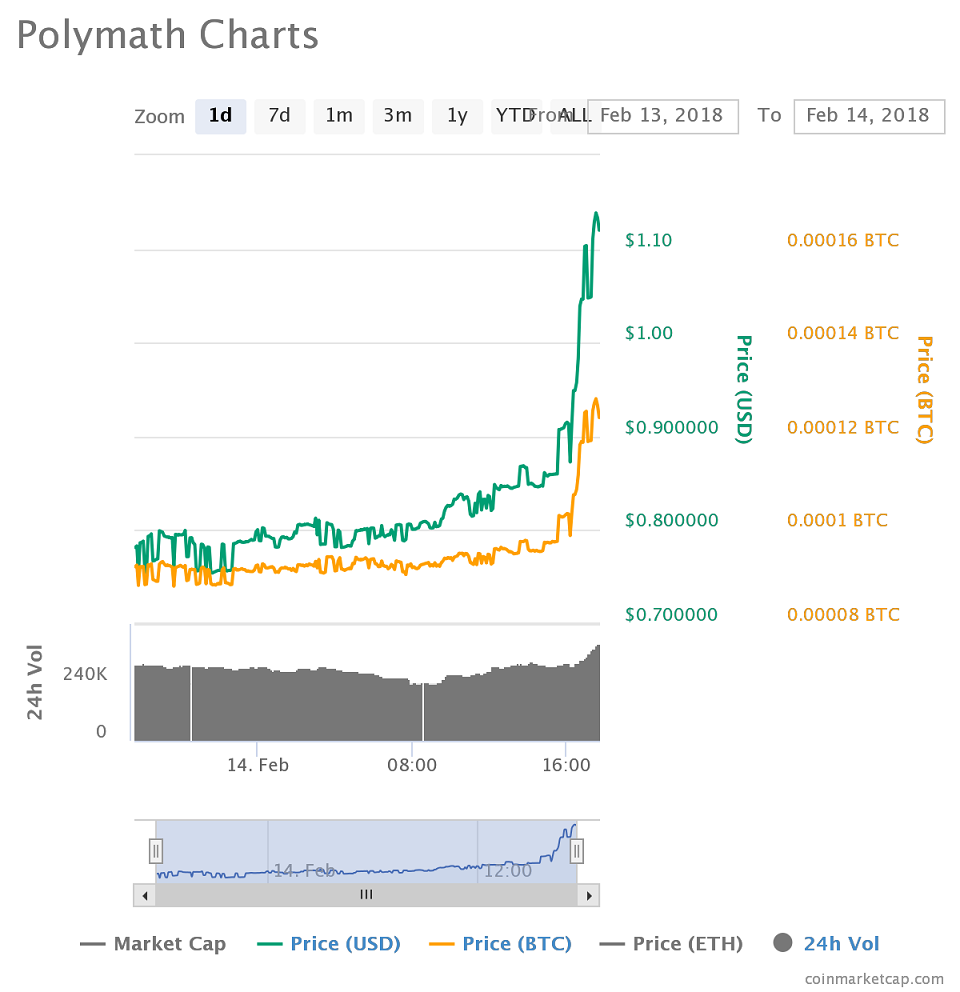Click the Polymath Charts heading
The height and width of the screenshot is (992, 960).
click(168, 35)
